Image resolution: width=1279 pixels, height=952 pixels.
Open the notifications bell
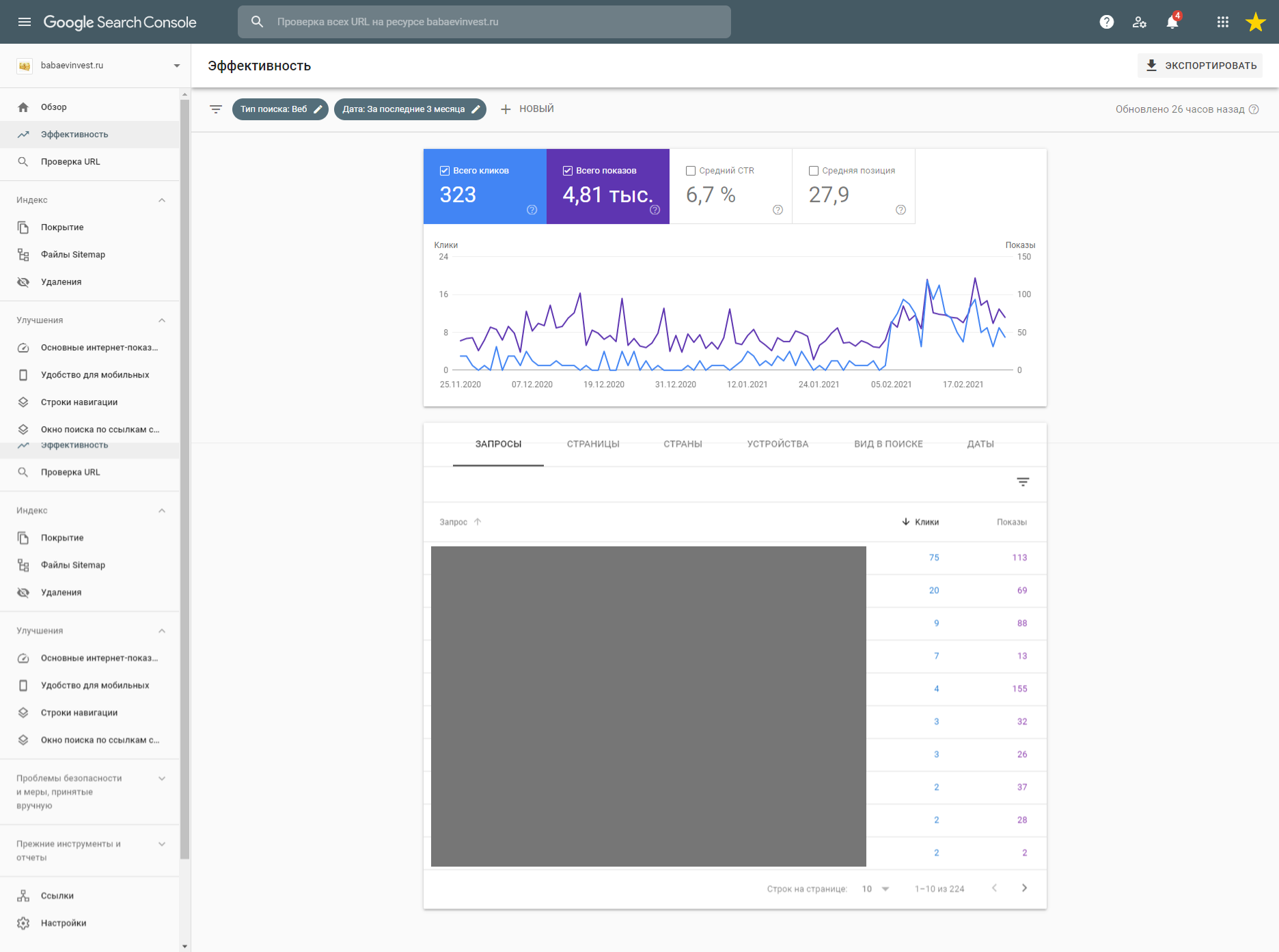pyautogui.click(x=1172, y=22)
